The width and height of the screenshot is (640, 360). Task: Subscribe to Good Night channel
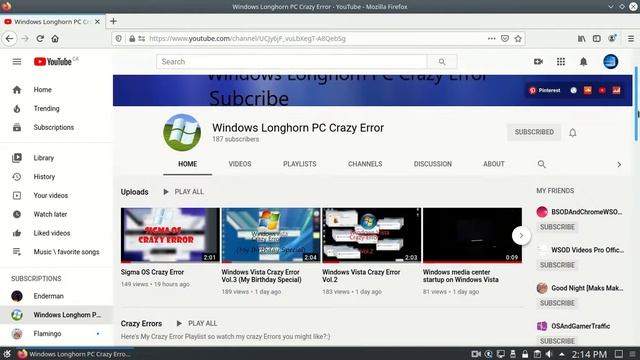(x=557, y=303)
